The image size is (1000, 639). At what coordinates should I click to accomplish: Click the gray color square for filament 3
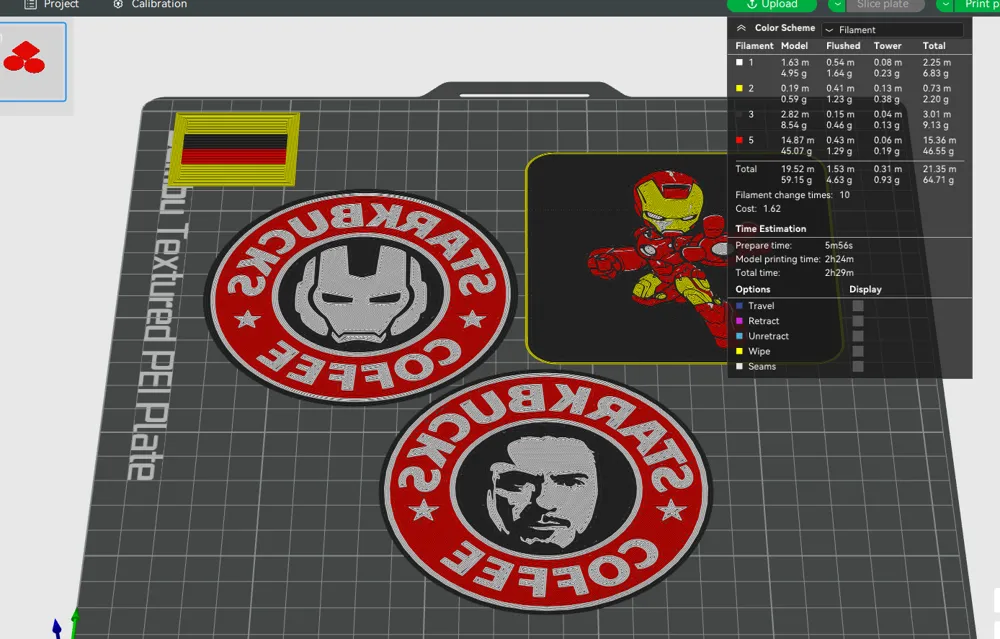tap(737, 114)
